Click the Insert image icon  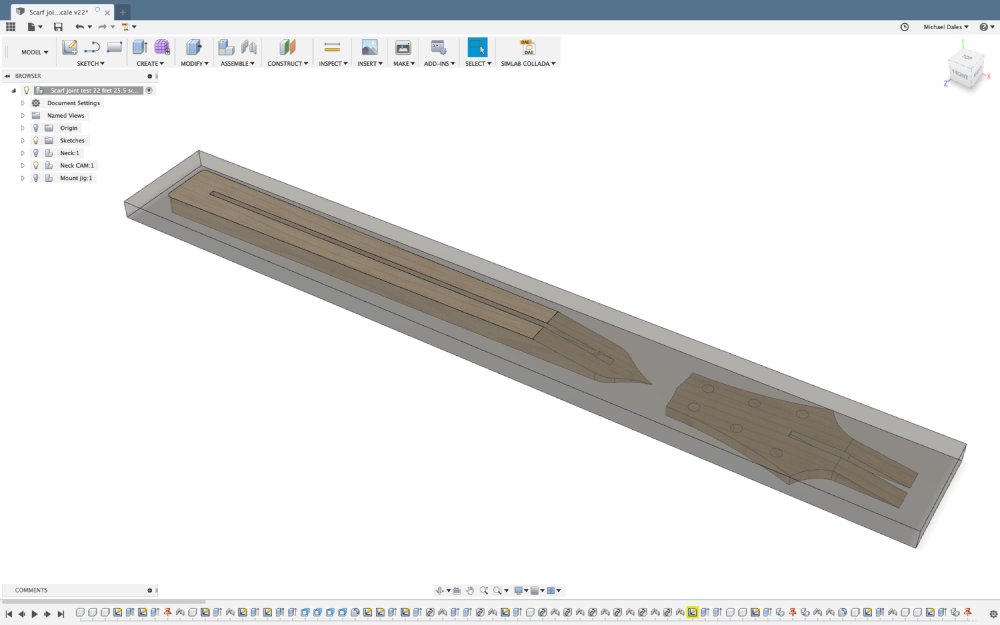point(369,47)
